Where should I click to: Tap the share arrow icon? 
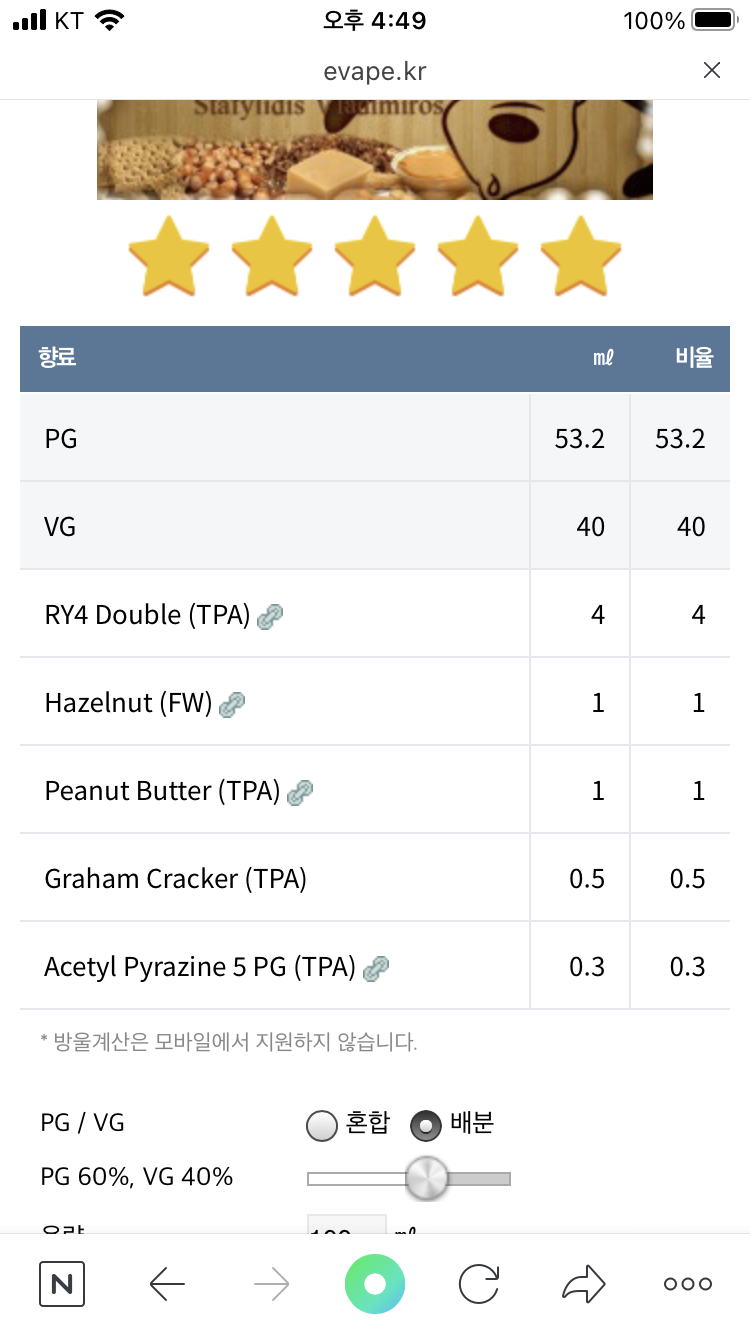click(584, 1284)
